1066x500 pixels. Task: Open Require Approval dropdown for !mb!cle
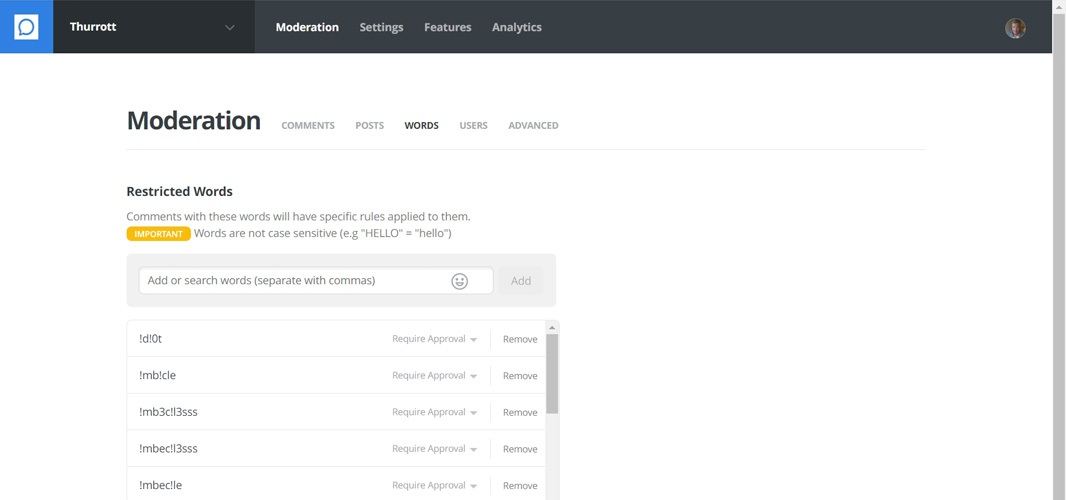pos(434,376)
